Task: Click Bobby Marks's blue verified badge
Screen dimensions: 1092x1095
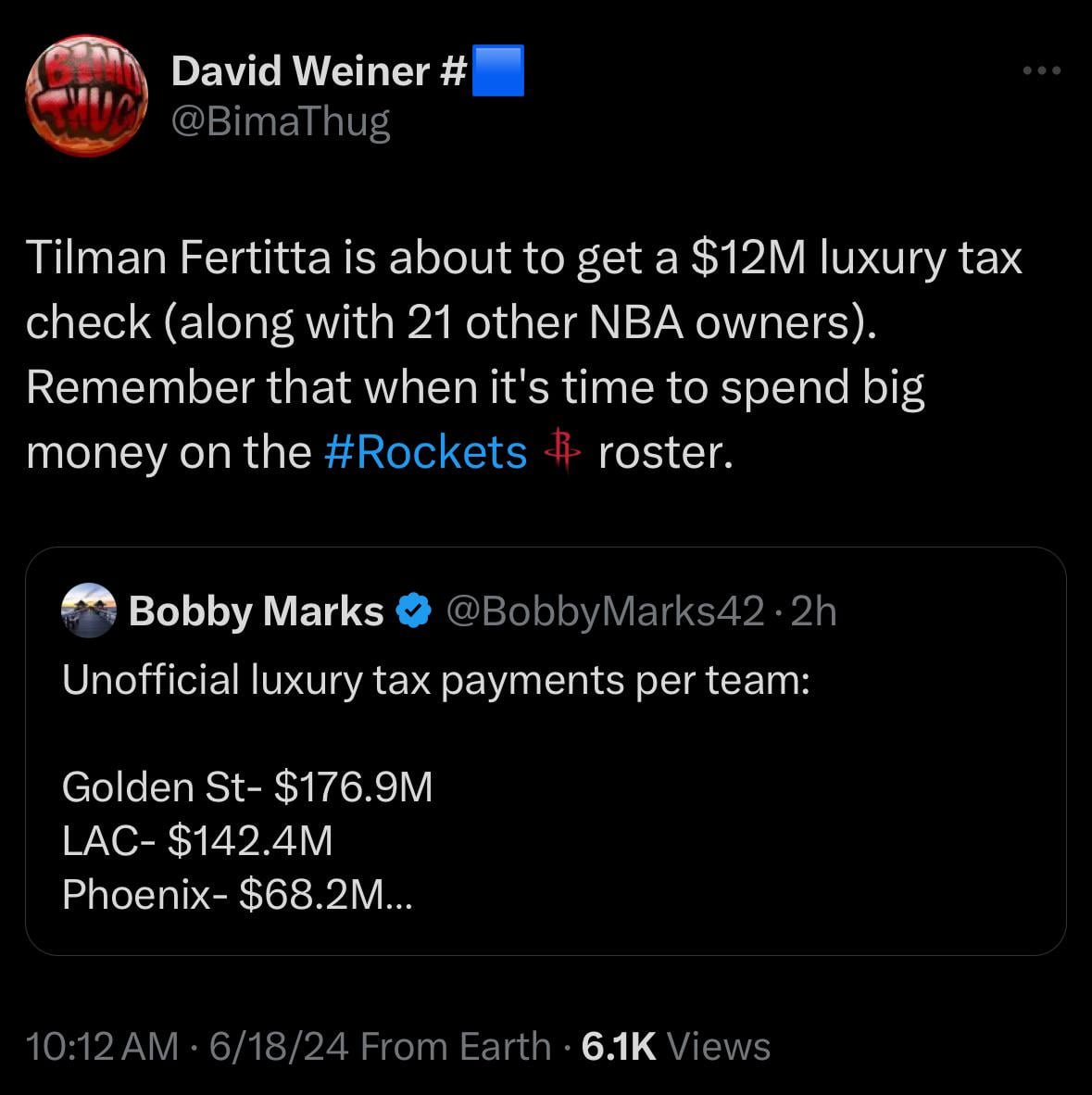Action: coord(413,611)
